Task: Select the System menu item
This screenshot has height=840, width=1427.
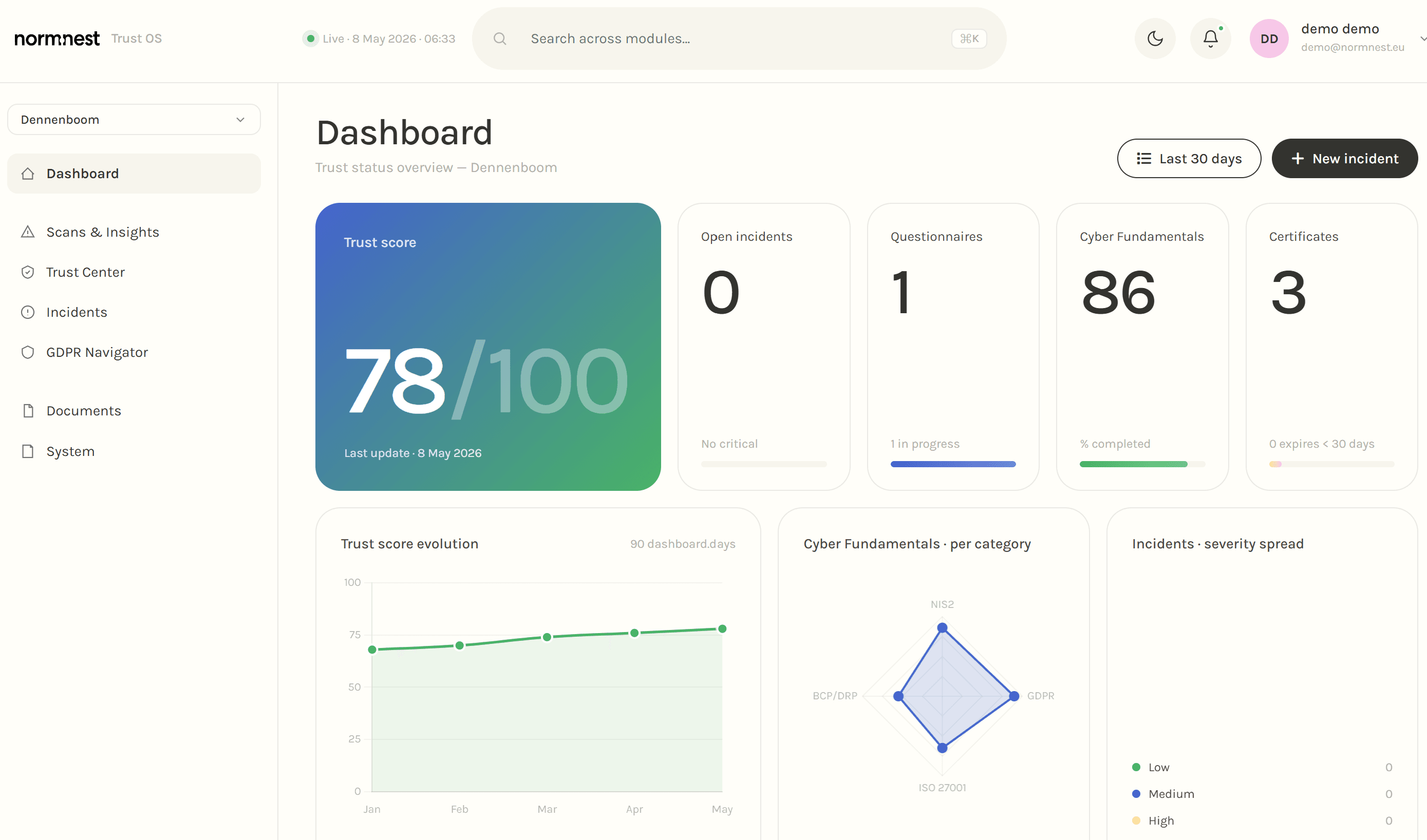Action: click(134, 451)
